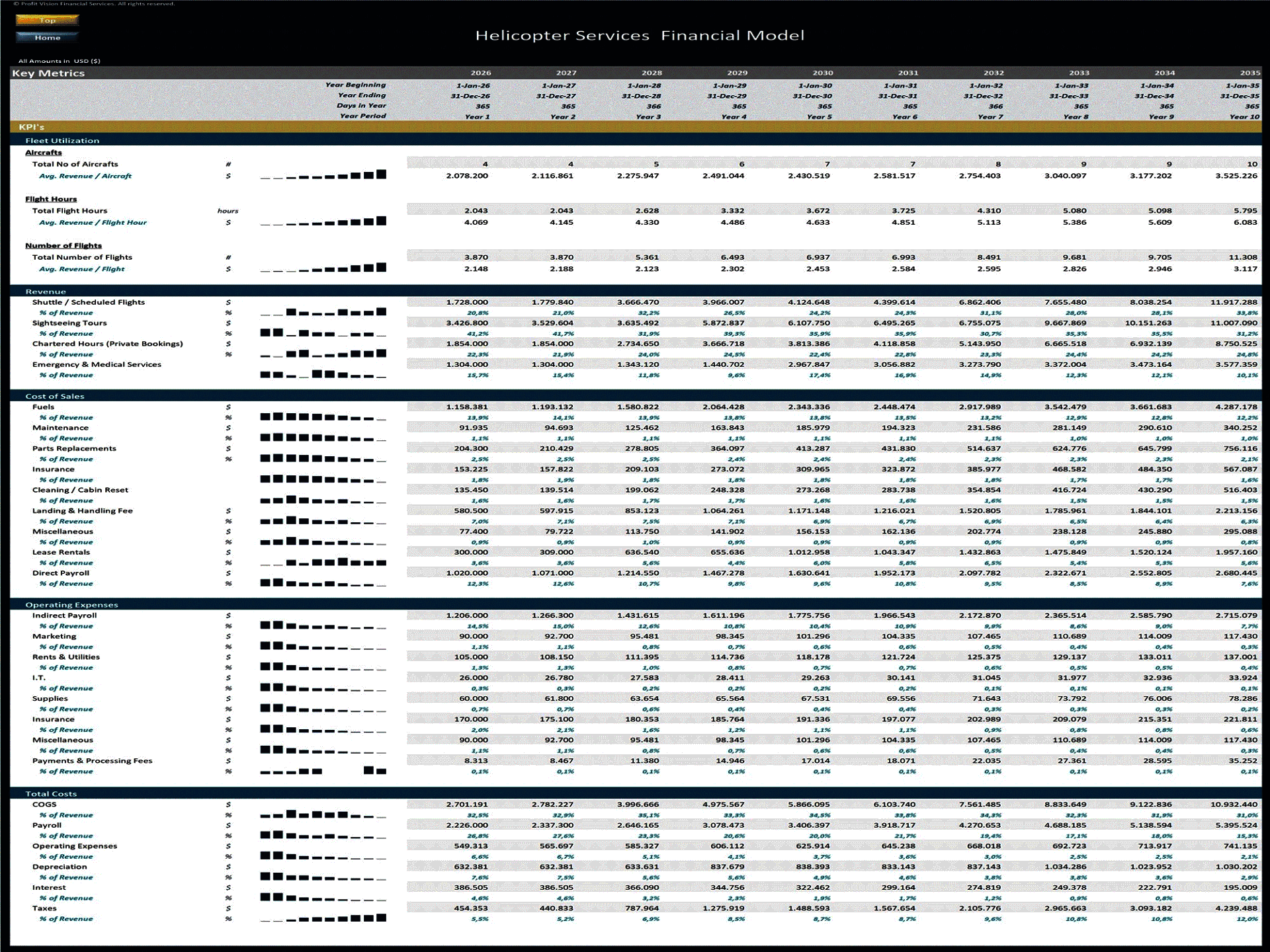Image resolution: width=1270 pixels, height=952 pixels.
Task: Click the Emergency & Medical Services label
Action: click(97, 365)
